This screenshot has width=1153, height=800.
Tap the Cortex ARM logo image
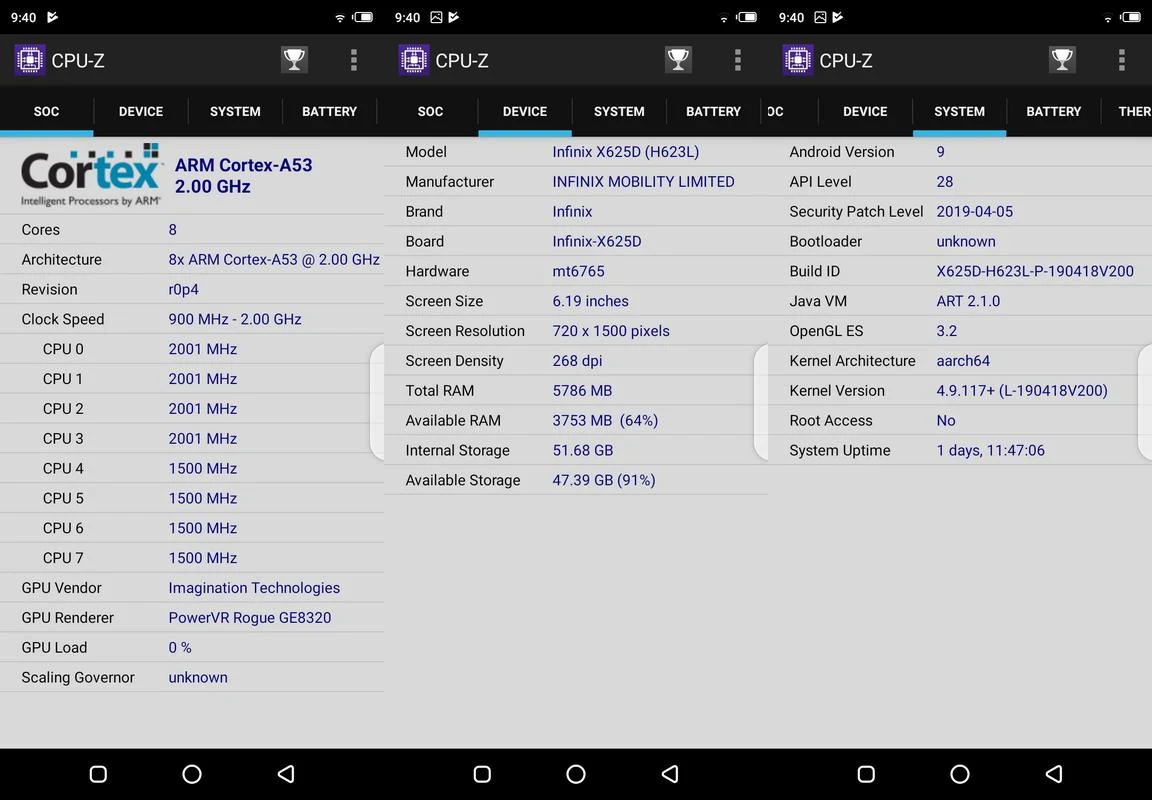tap(90, 175)
